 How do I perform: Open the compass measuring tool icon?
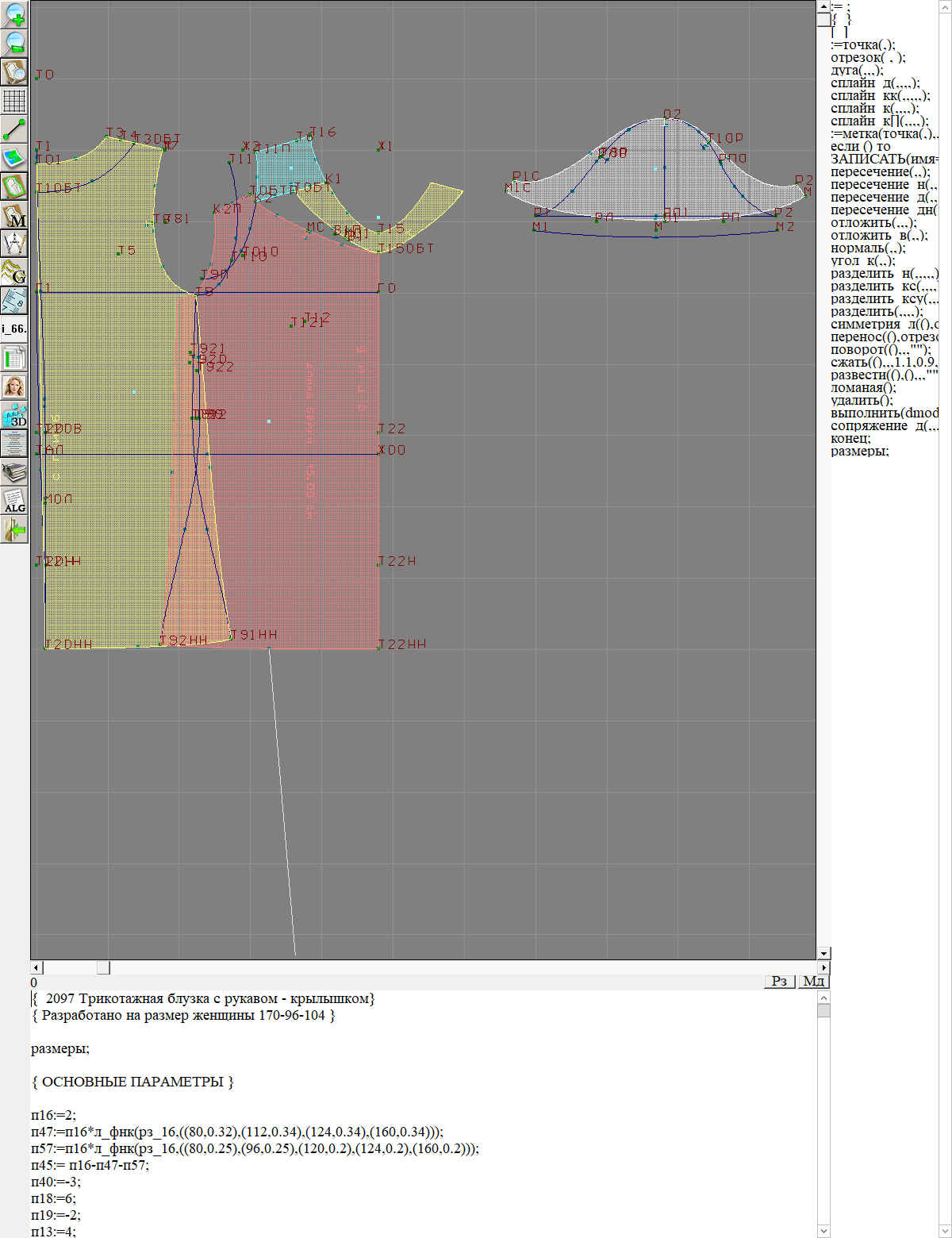pos(14,244)
